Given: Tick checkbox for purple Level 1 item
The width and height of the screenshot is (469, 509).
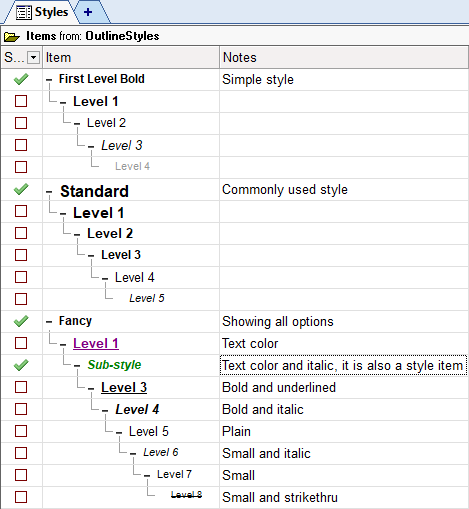Looking at the screenshot, I should click(x=21, y=343).
